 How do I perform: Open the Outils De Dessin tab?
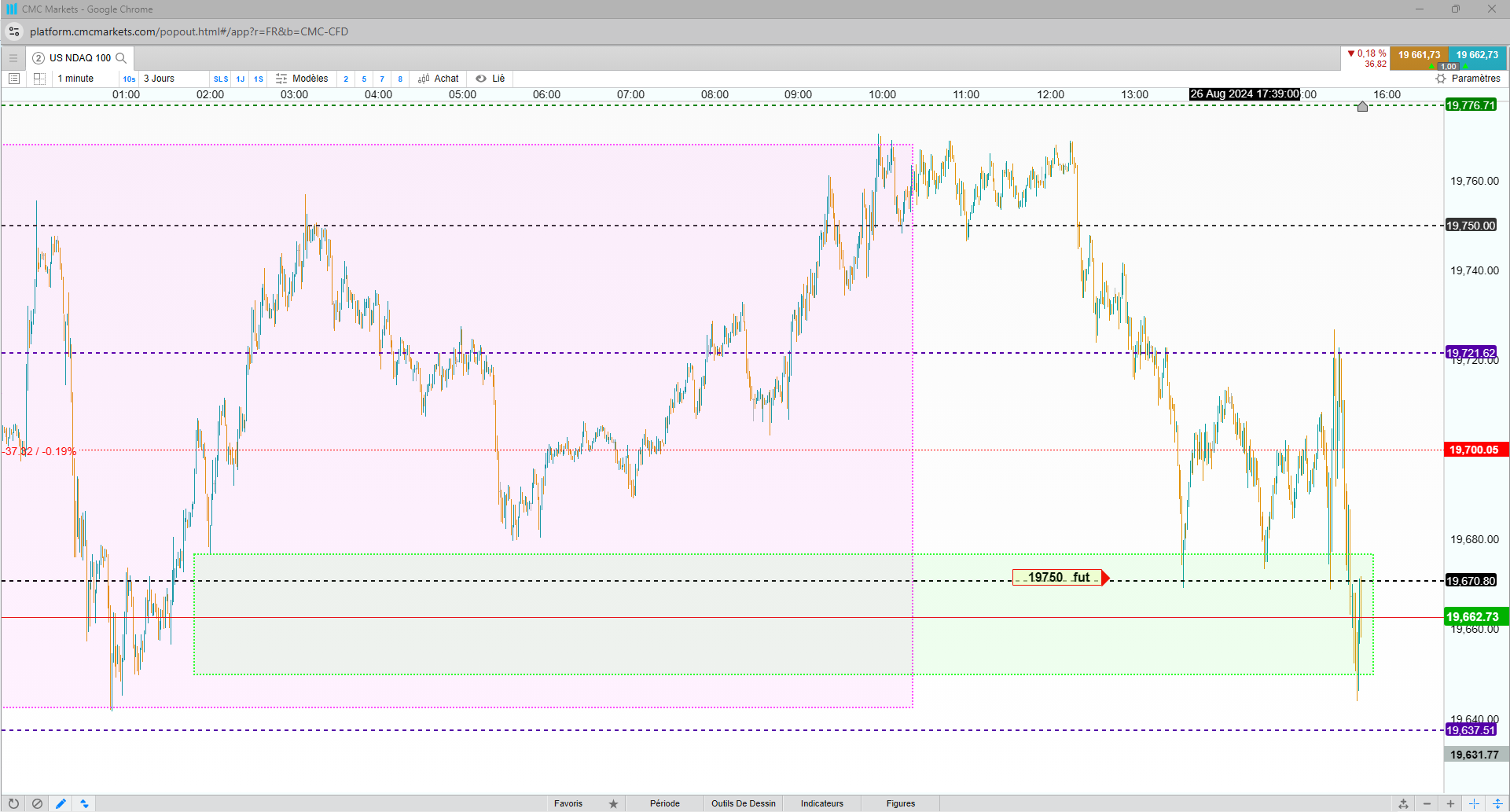tap(744, 803)
